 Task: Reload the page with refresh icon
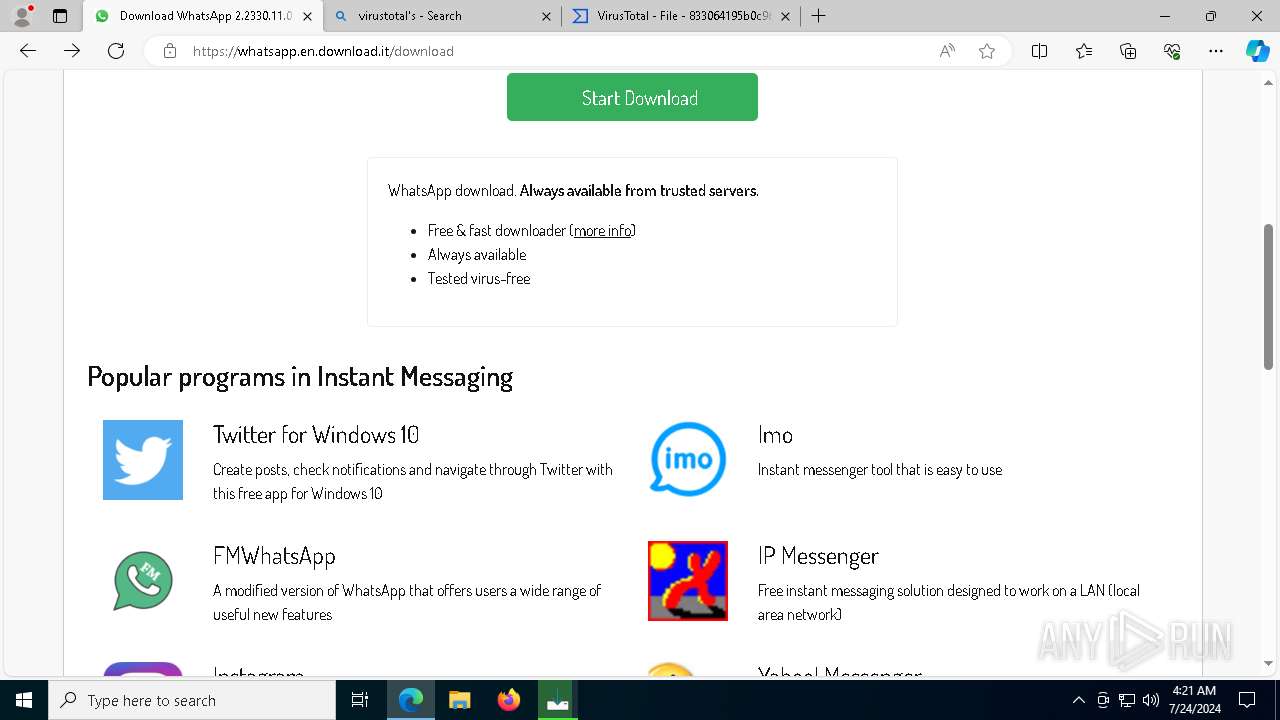point(116,51)
